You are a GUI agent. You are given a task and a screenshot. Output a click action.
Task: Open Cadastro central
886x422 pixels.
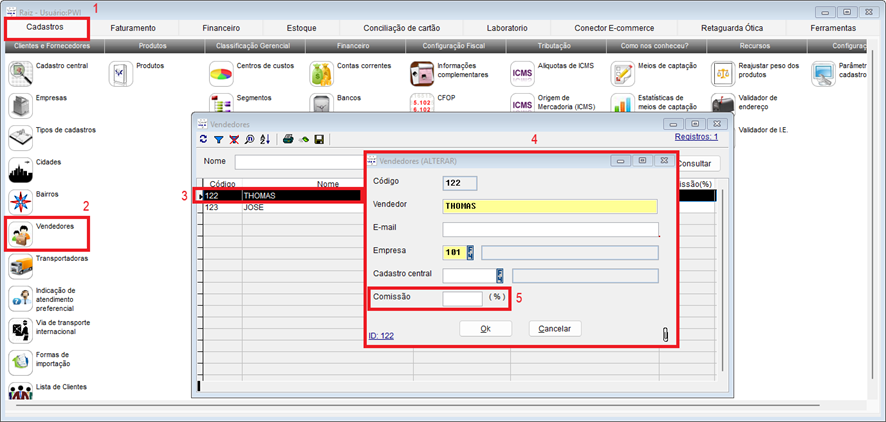(x=21, y=73)
